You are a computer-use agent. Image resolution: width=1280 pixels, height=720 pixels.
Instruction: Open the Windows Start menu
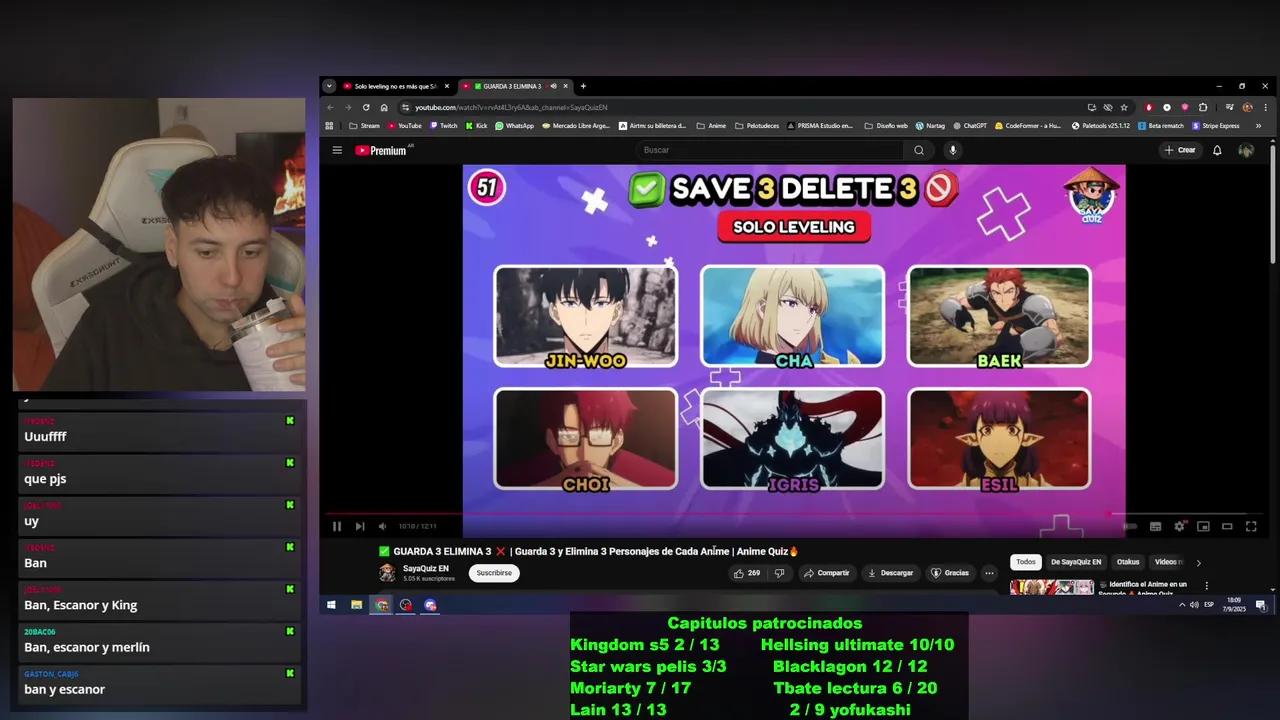tap(331, 605)
